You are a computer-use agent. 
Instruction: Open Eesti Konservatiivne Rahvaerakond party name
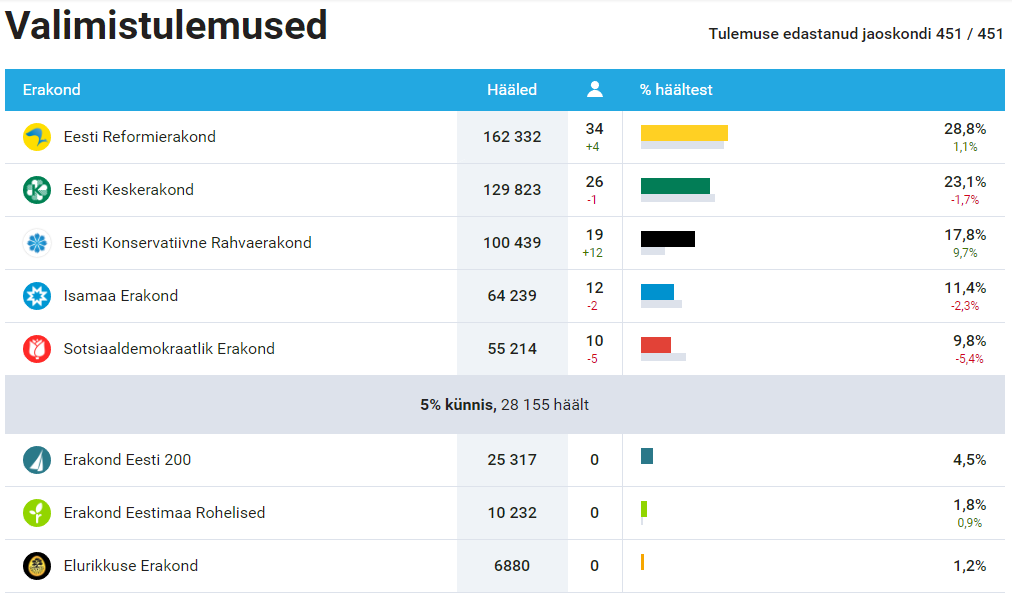click(x=187, y=243)
